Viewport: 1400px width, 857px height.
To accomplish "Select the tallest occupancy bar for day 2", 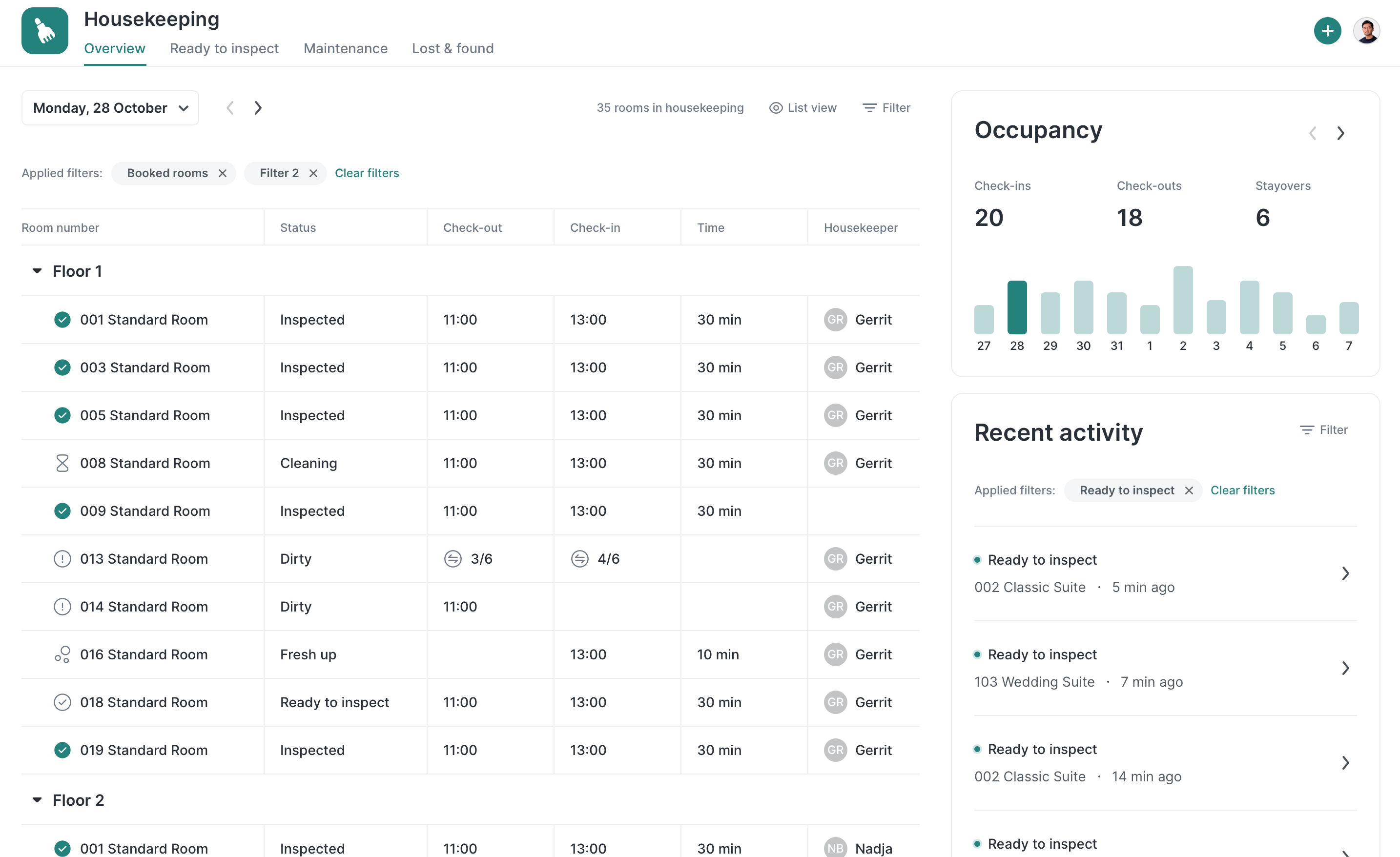I will tap(1183, 300).
